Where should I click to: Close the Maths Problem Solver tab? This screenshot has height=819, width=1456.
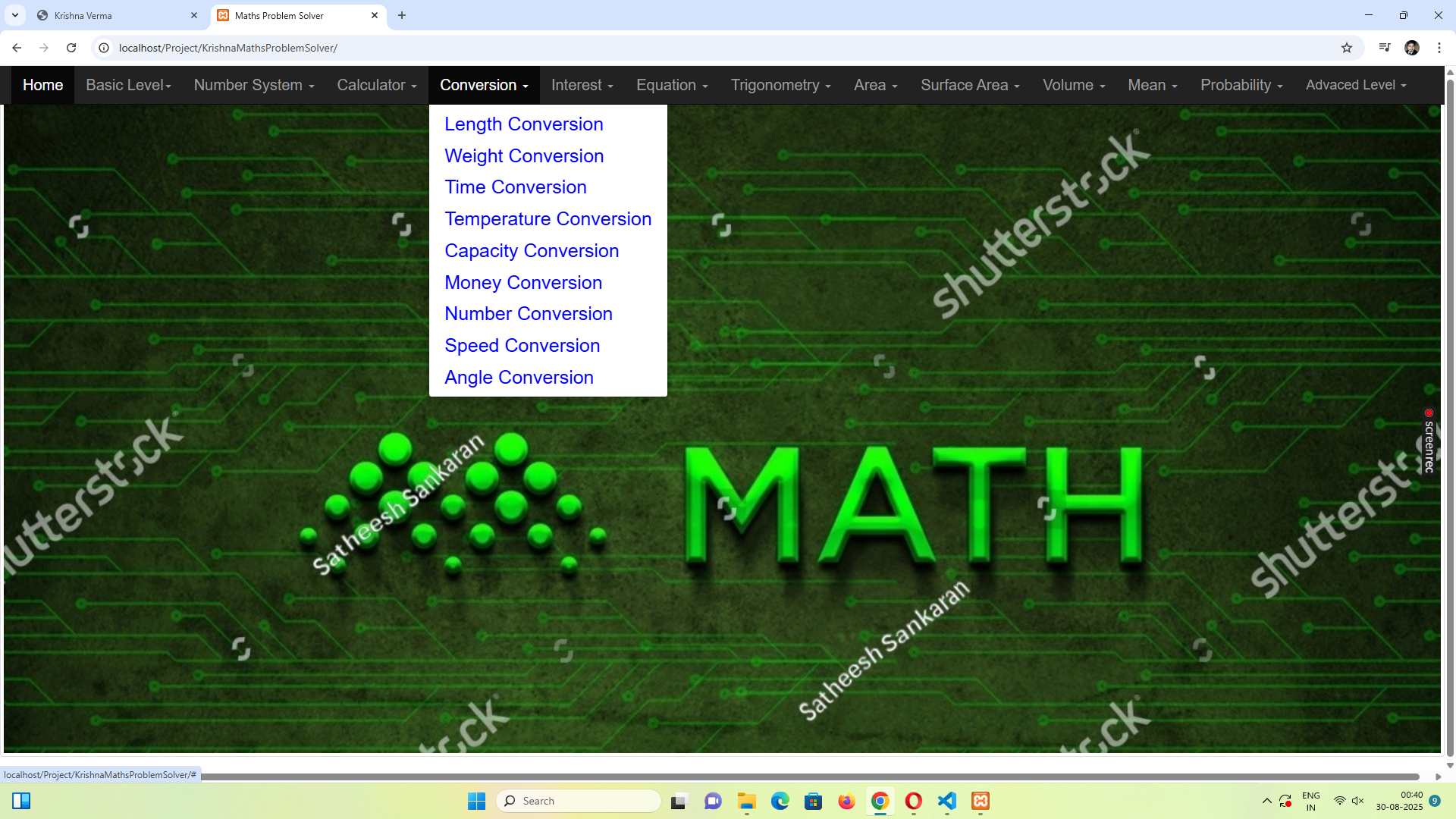(375, 15)
